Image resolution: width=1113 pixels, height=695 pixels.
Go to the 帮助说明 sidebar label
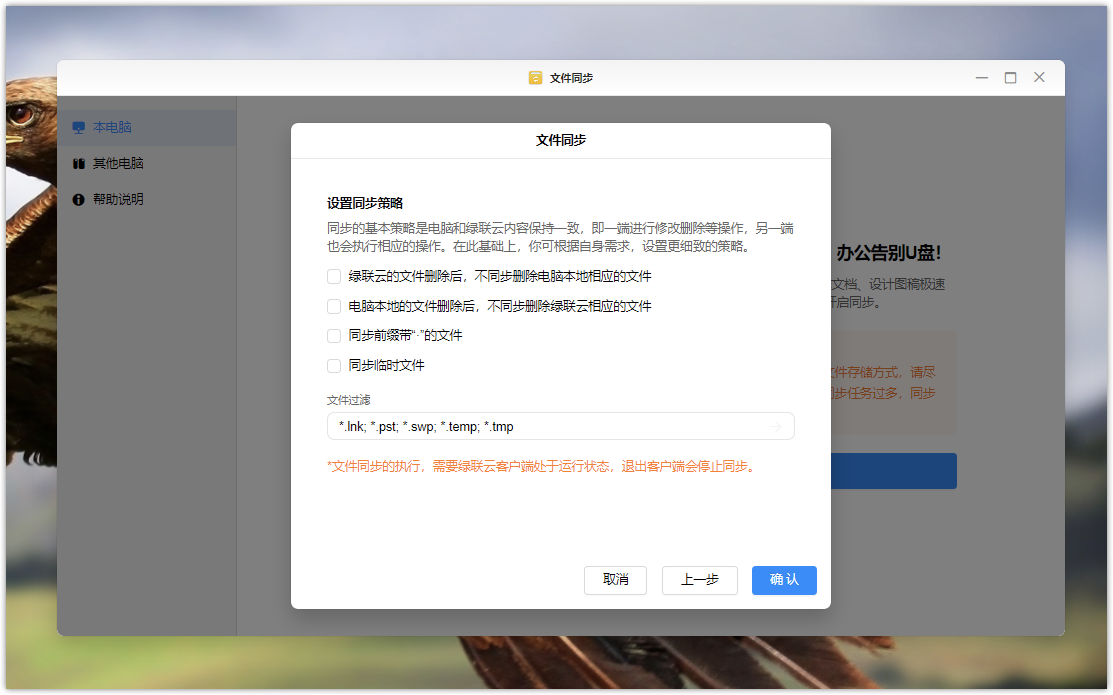coord(118,200)
